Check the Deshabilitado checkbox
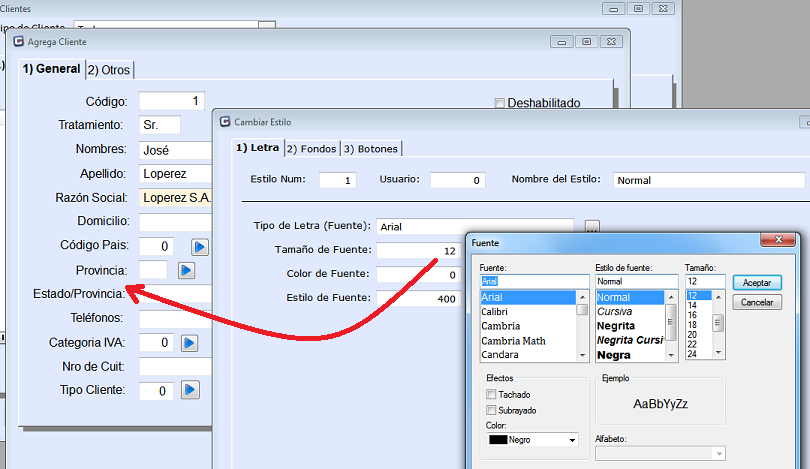The image size is (810, 469). click(500, 103)
